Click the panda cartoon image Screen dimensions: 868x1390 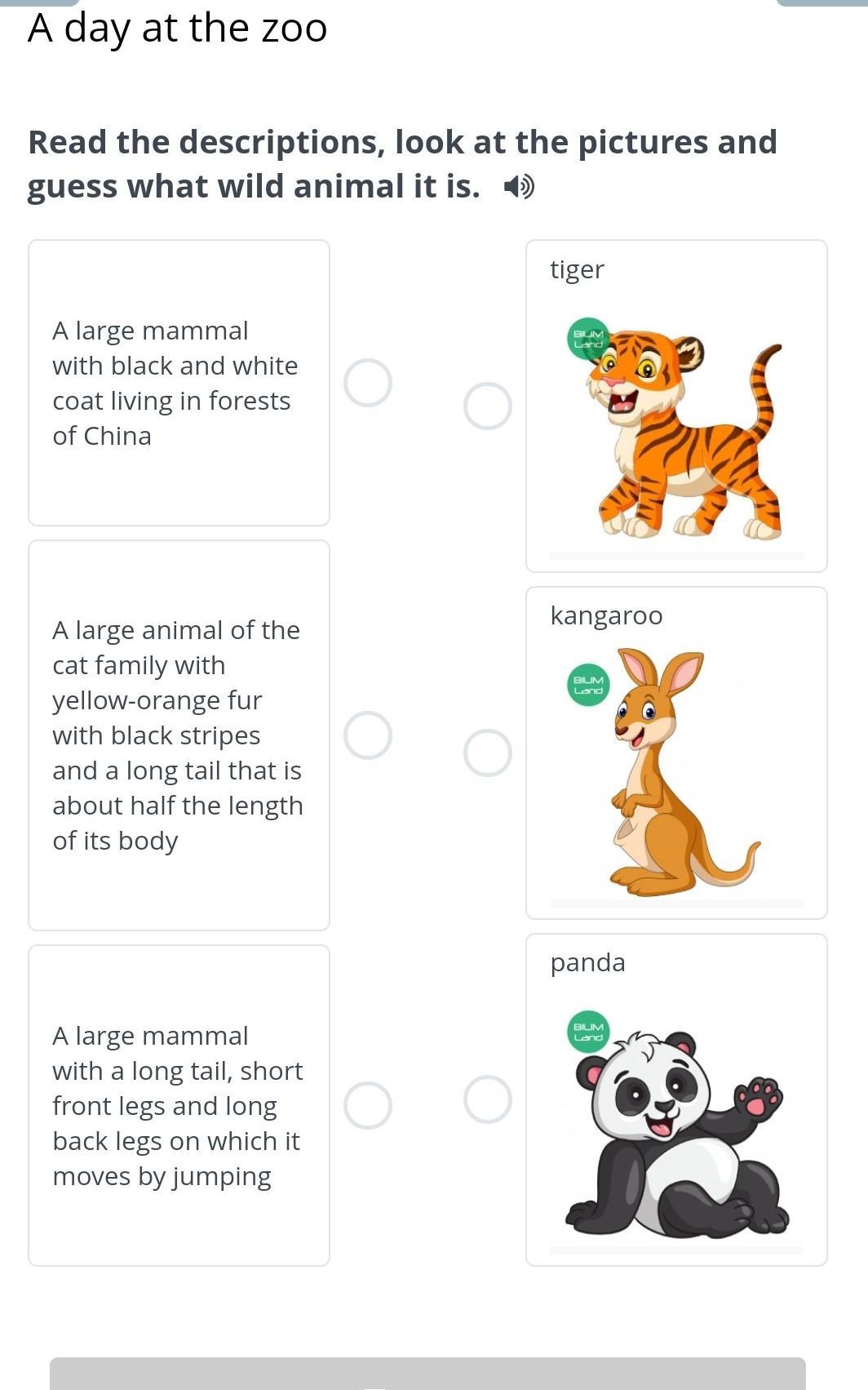(x=681, y=1135)
